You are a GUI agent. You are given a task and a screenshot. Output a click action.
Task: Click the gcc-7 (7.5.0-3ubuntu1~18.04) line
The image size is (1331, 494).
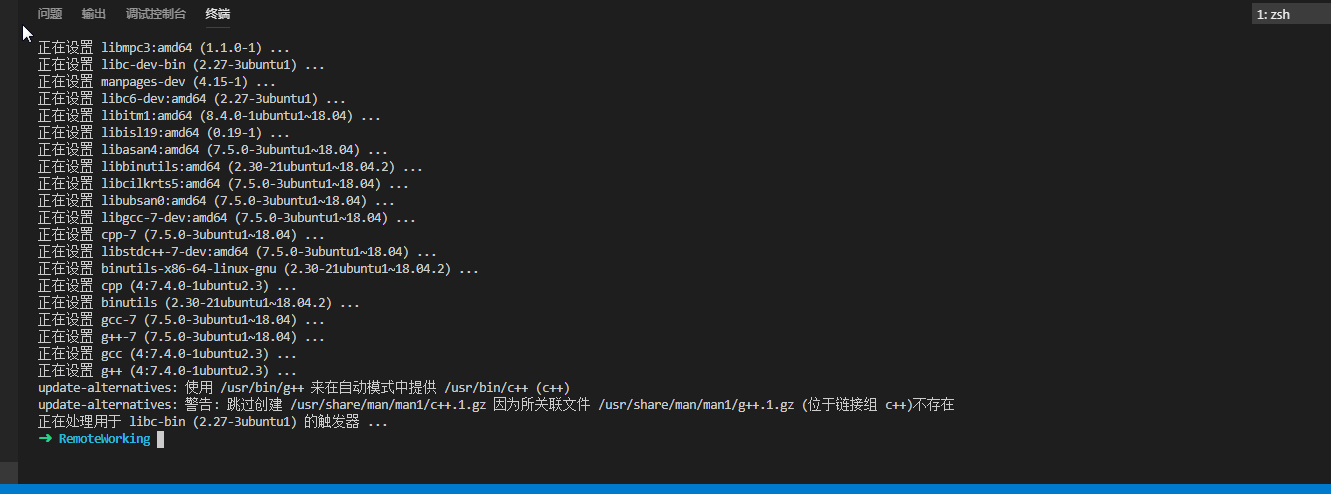[181, 320]
